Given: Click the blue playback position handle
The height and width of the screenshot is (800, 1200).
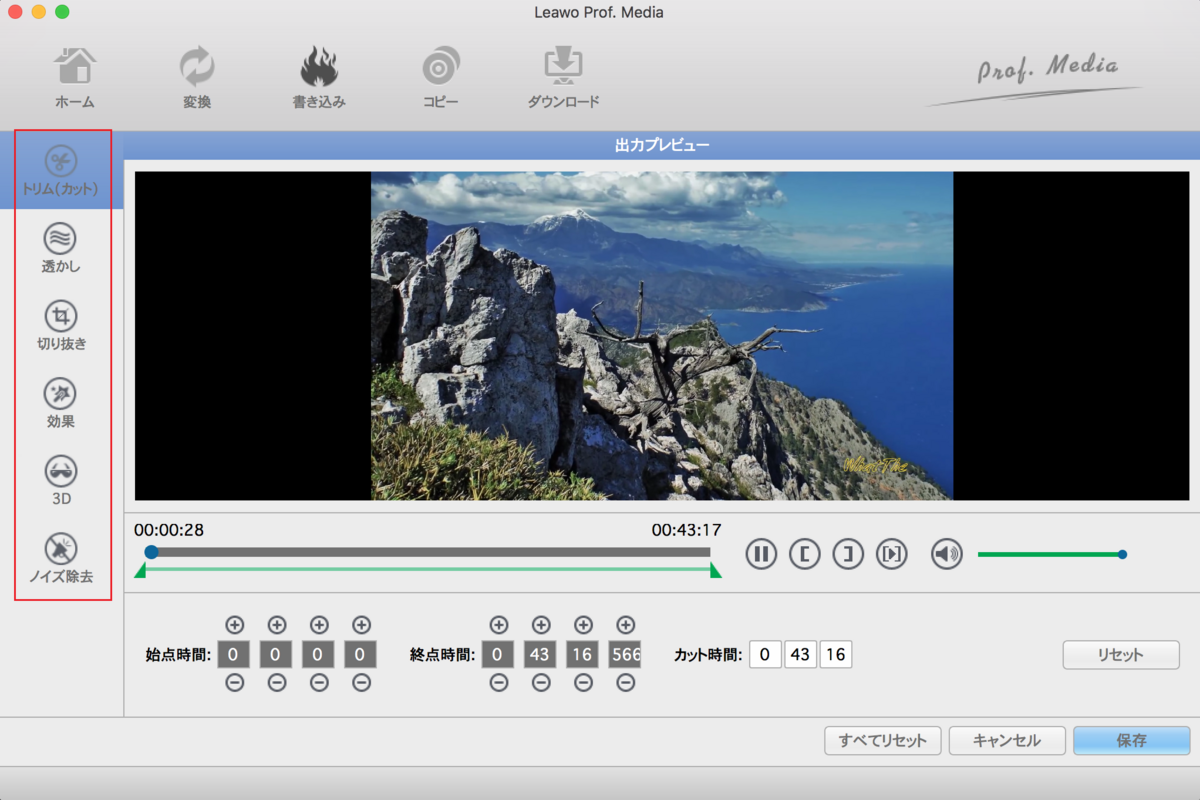Looking at the screenshot, I should [x=151, y=552].
